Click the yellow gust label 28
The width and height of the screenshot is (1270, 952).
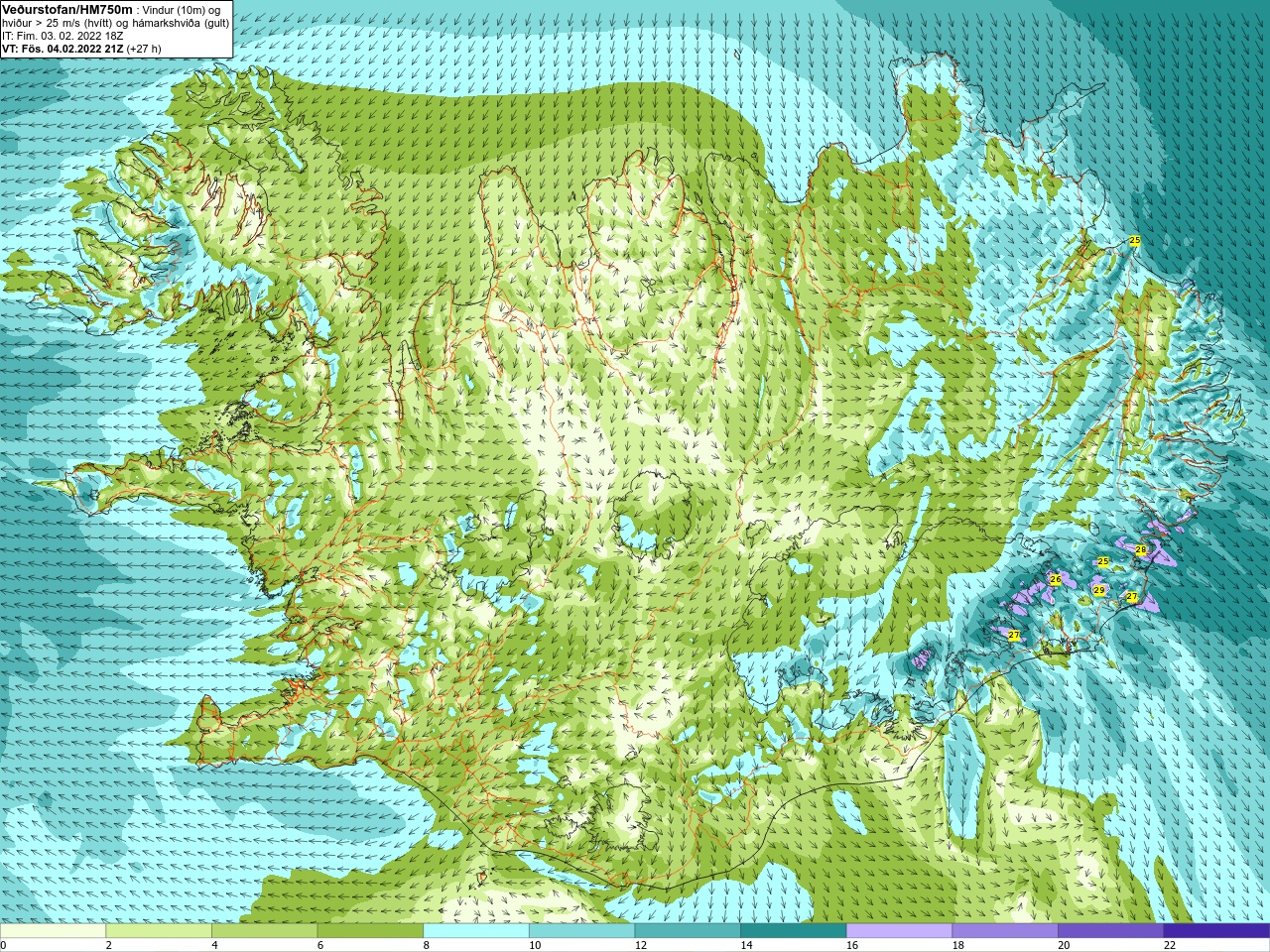click(x=1141, y=549)
